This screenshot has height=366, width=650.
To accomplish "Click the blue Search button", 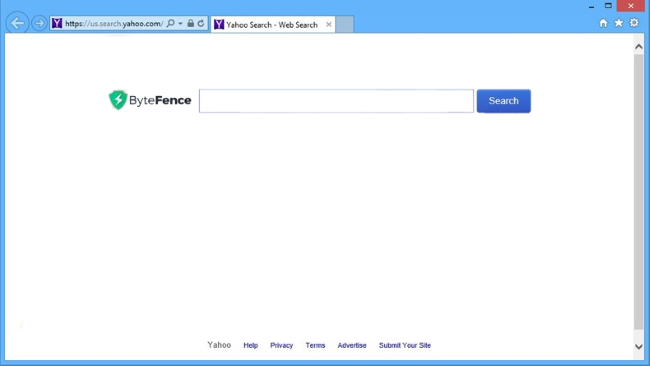I will [503, 101].
